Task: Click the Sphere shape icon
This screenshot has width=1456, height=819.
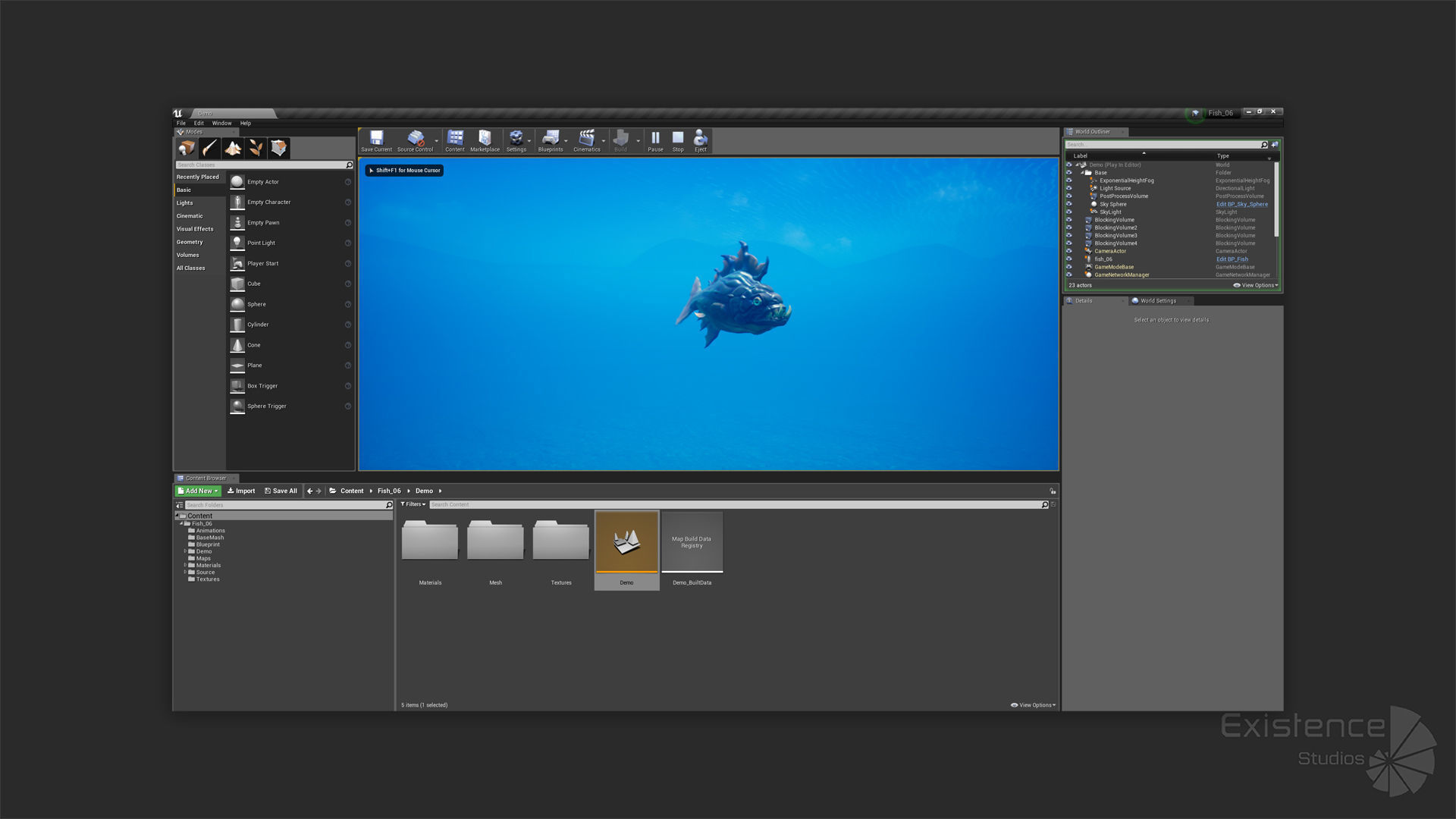Action: [x=237, y=304]
